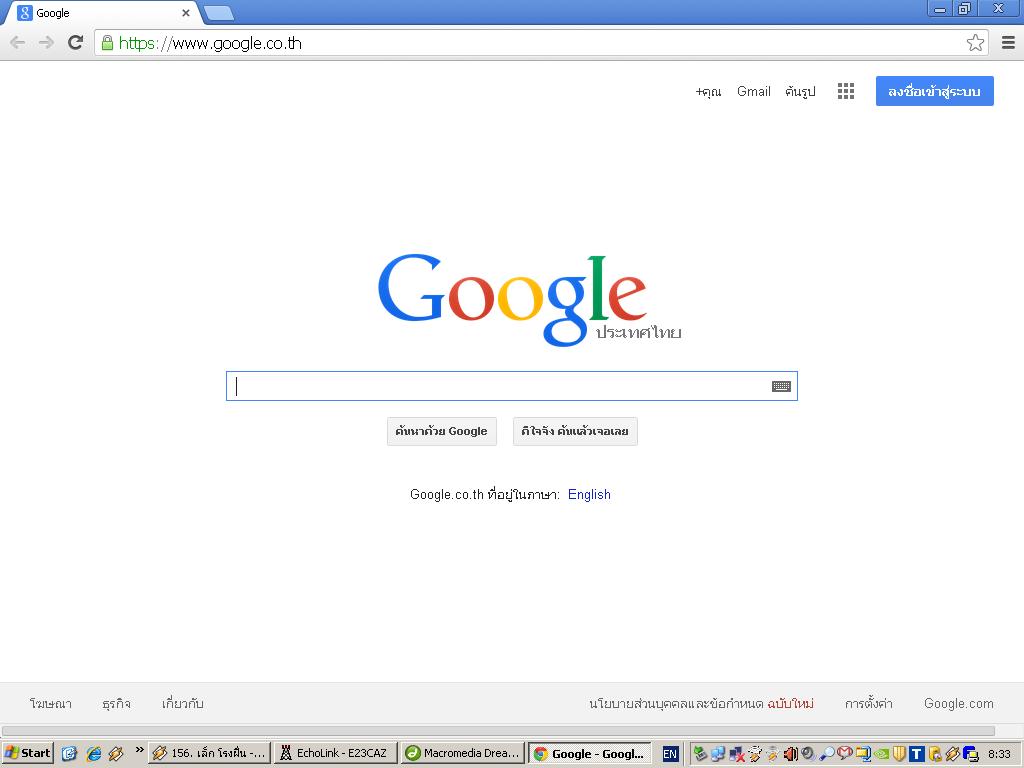Close the Google tab
Screen dimensions: 1024x768
(x=185, y=13)
